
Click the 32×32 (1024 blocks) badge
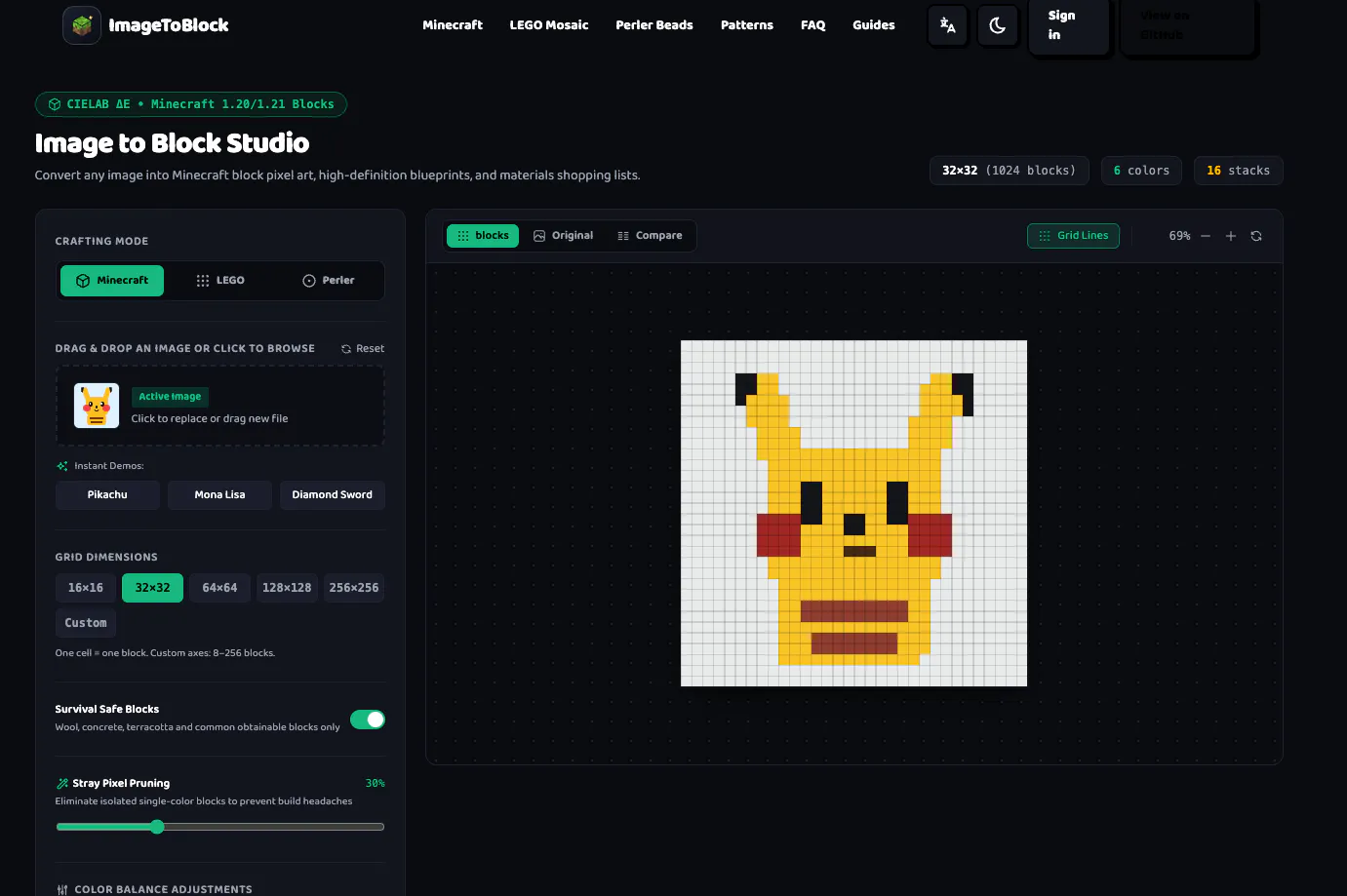(1009, 171)
